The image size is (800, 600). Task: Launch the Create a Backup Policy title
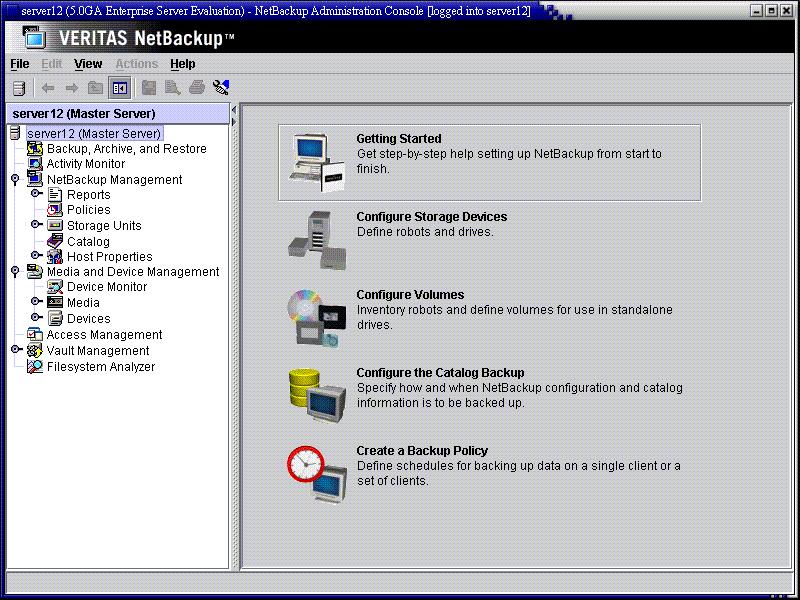tap(422, 451)
